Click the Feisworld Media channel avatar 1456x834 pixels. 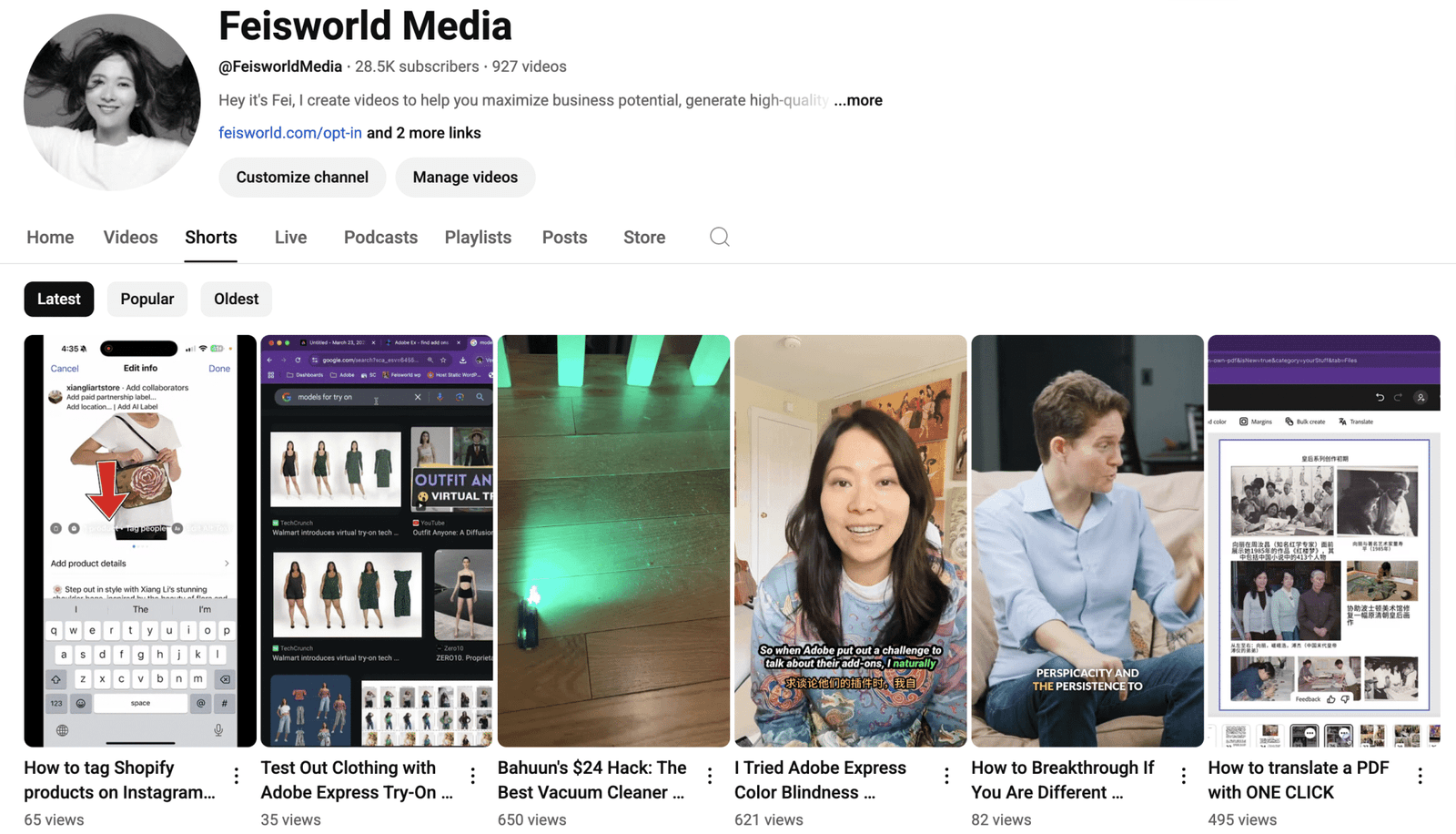112,102
